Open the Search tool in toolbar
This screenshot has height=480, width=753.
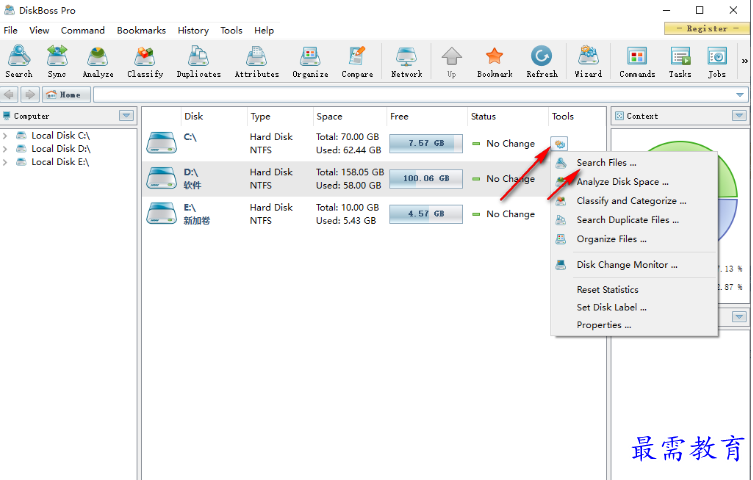pyautogui.click(x=19, y=61)
